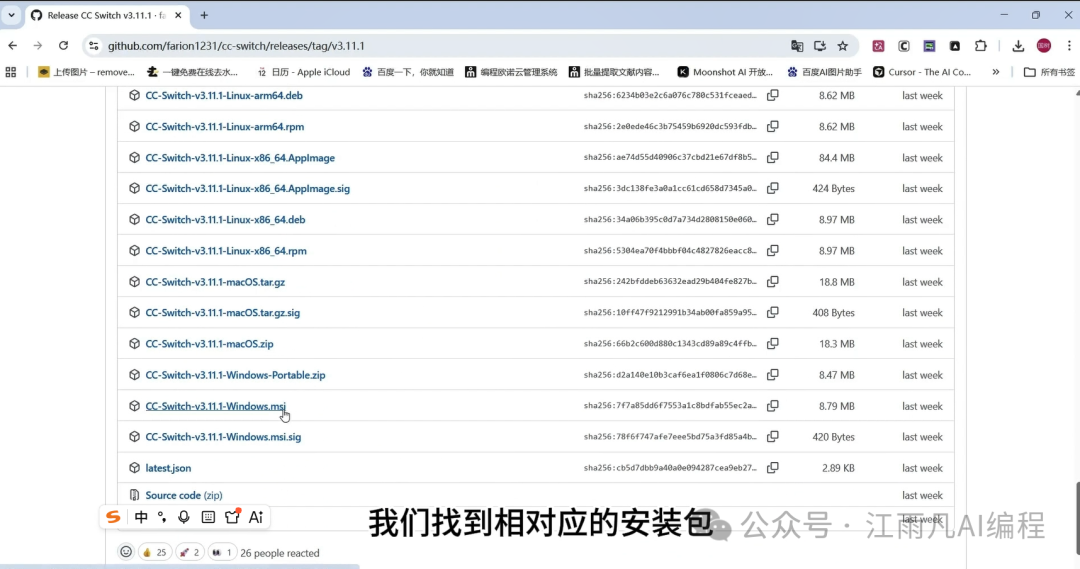Screen dimensions: 1080x569
Task: Reload the GitHub release page
Action: (63, 45)
